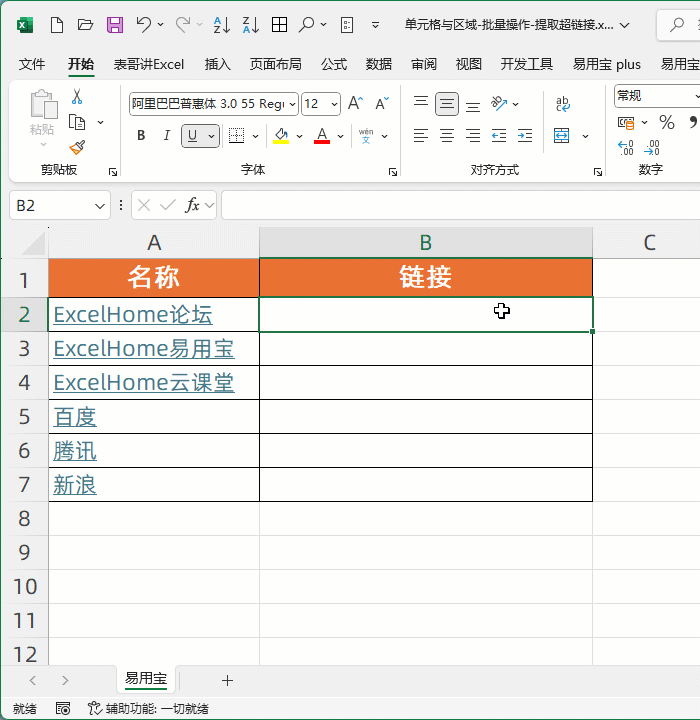Viewport: 700px width, 720px height.
Task: Expand the font size dropdown
Action: tap(334, 104)
